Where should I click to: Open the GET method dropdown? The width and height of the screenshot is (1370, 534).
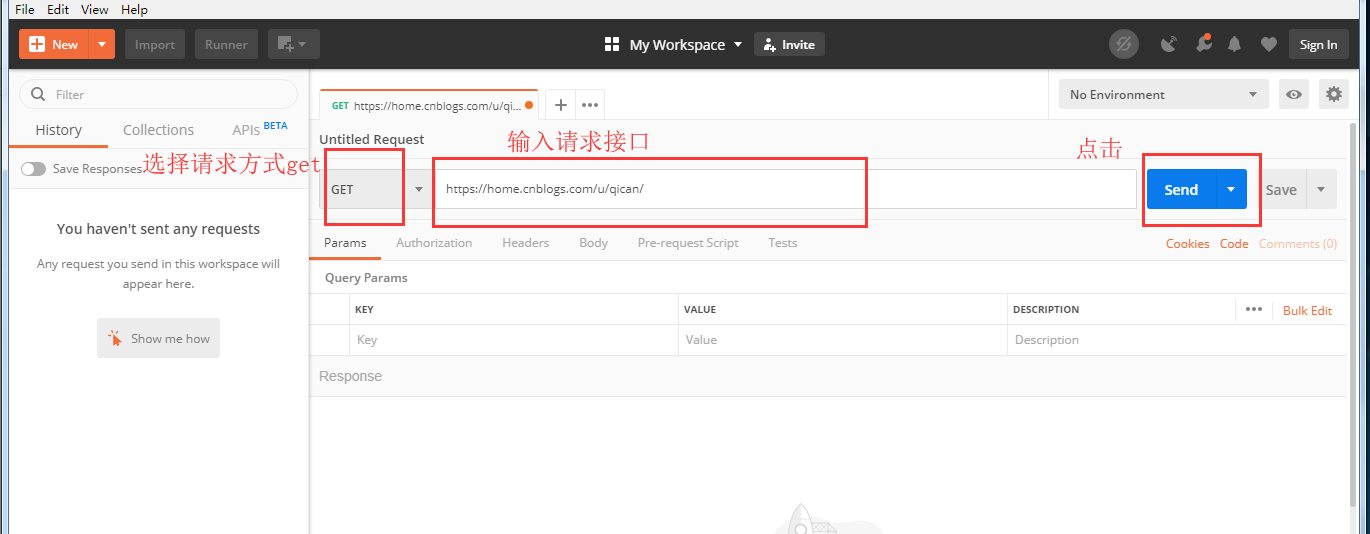pyautogui.click(x=377, y=189)
